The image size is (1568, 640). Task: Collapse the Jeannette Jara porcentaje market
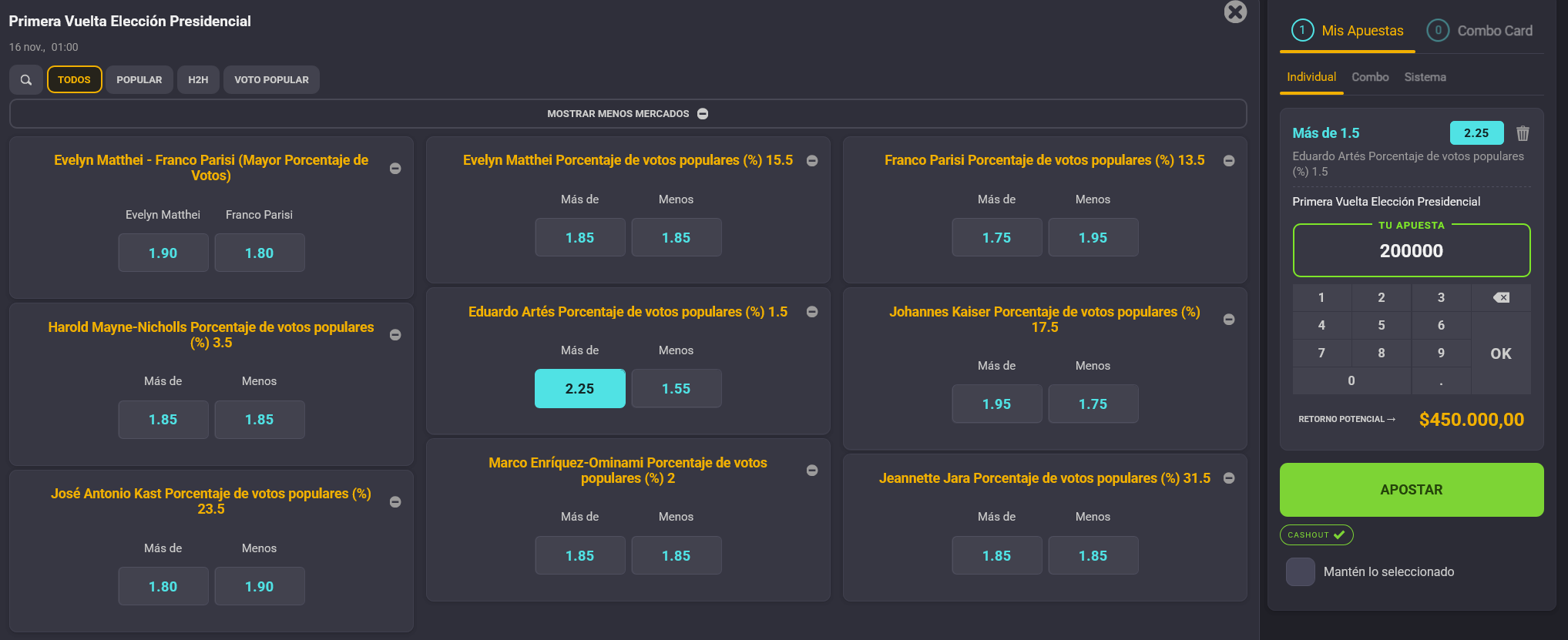[x=1229, y=478]
